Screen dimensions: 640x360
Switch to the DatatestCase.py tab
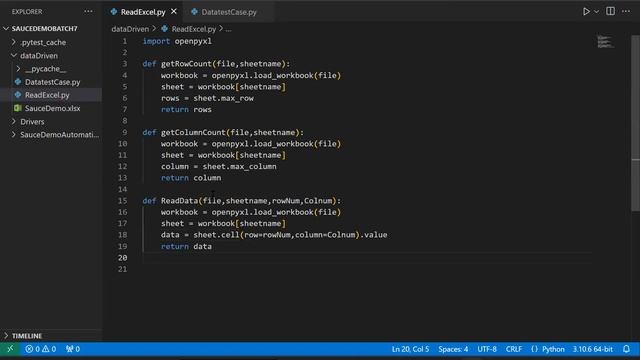tap(229, 12)
